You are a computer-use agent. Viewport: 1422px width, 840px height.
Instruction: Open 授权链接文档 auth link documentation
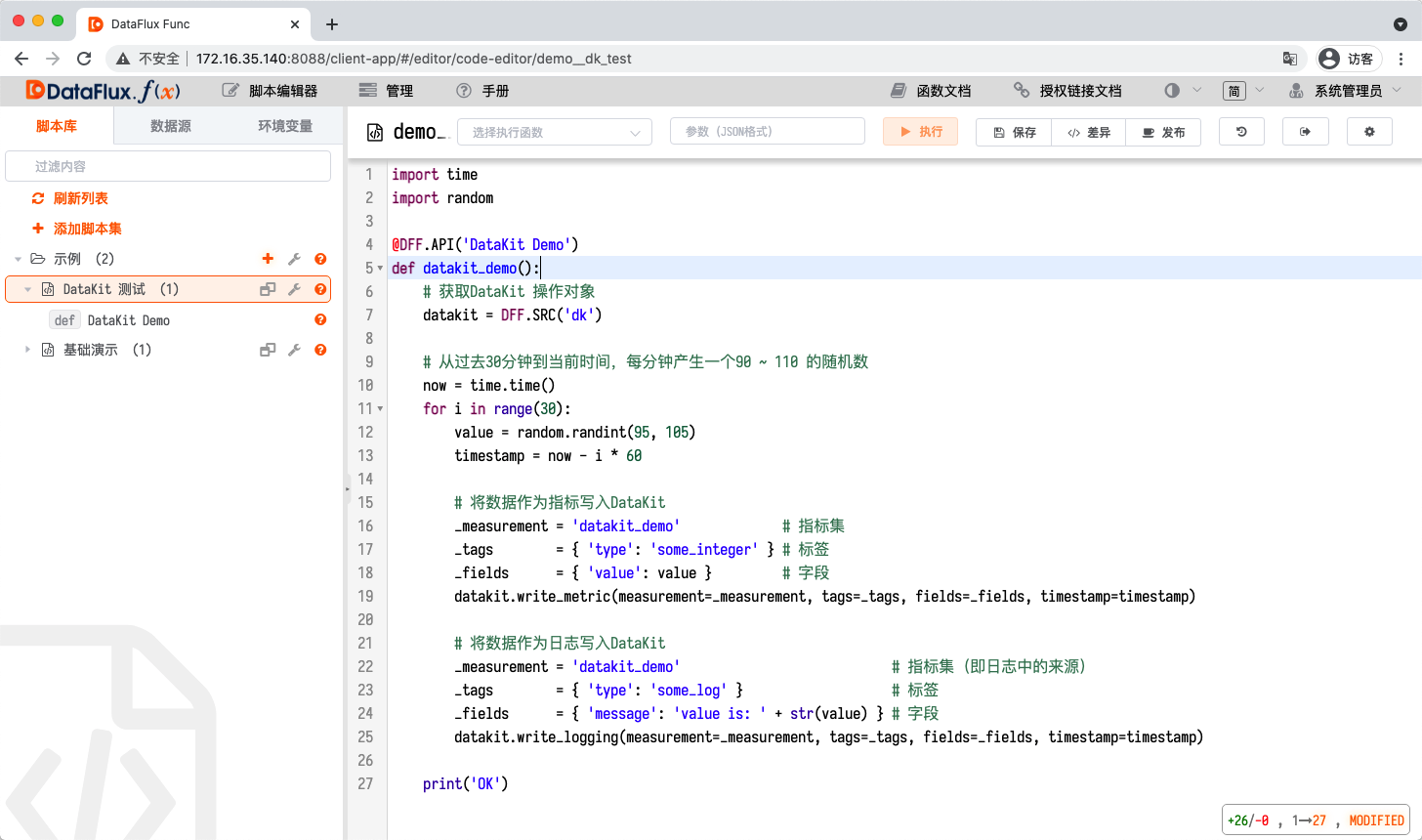point(1067,91)
